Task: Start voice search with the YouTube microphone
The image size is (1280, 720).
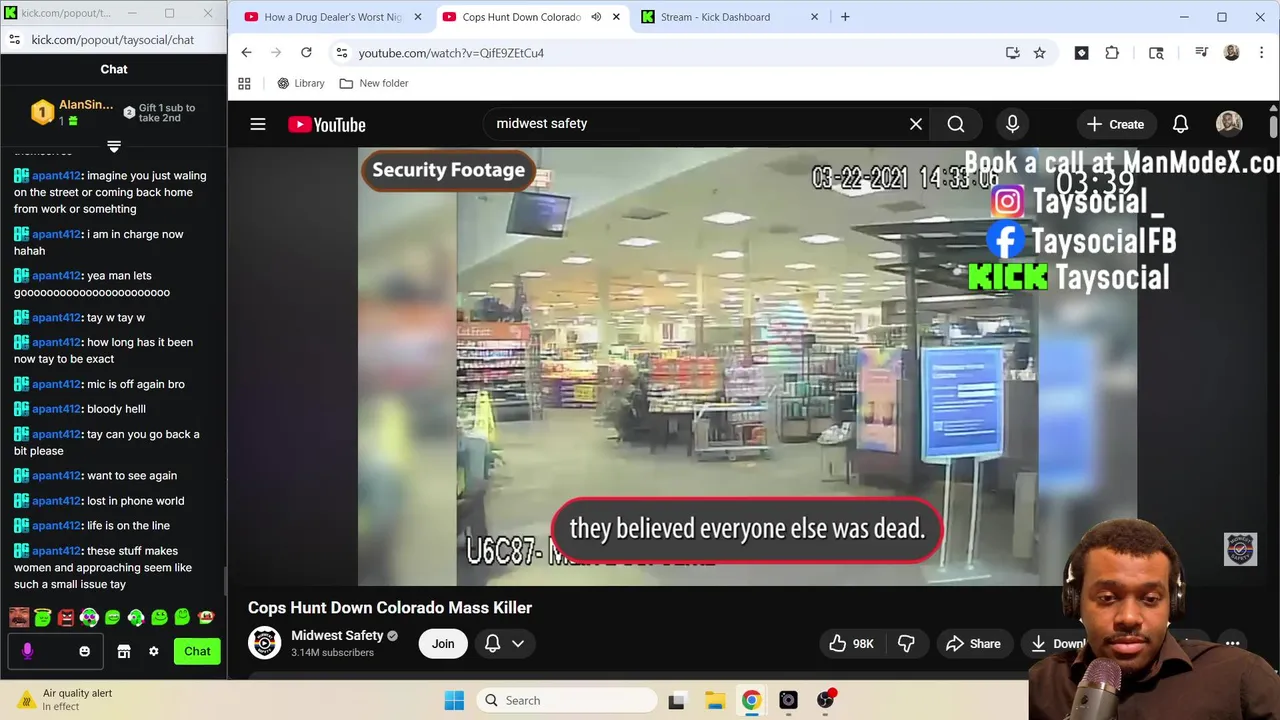Action: tap(1012, 124)
